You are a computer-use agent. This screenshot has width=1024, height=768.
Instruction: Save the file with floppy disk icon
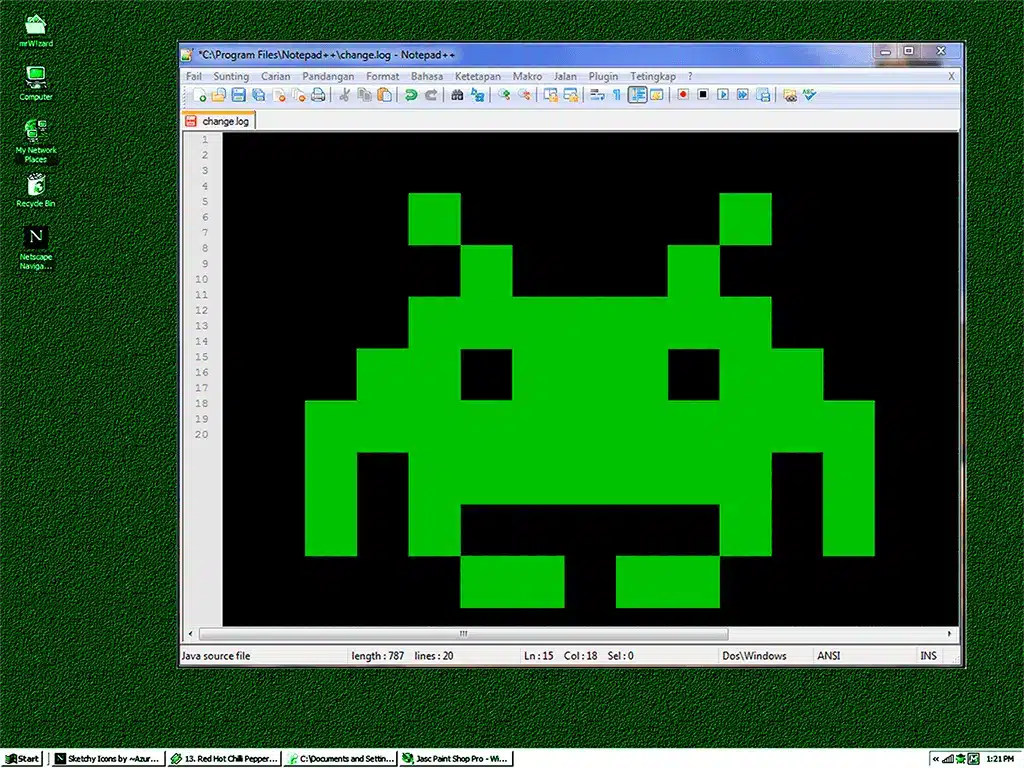click(238, 95)
